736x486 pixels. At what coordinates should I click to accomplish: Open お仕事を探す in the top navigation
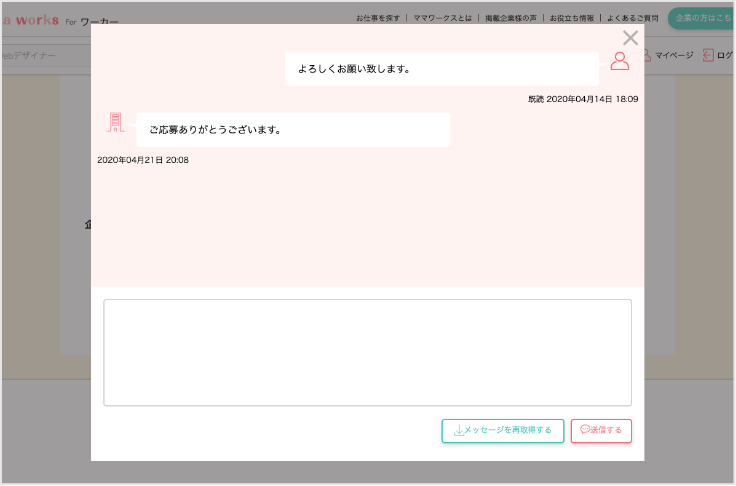tap(377, 18)
